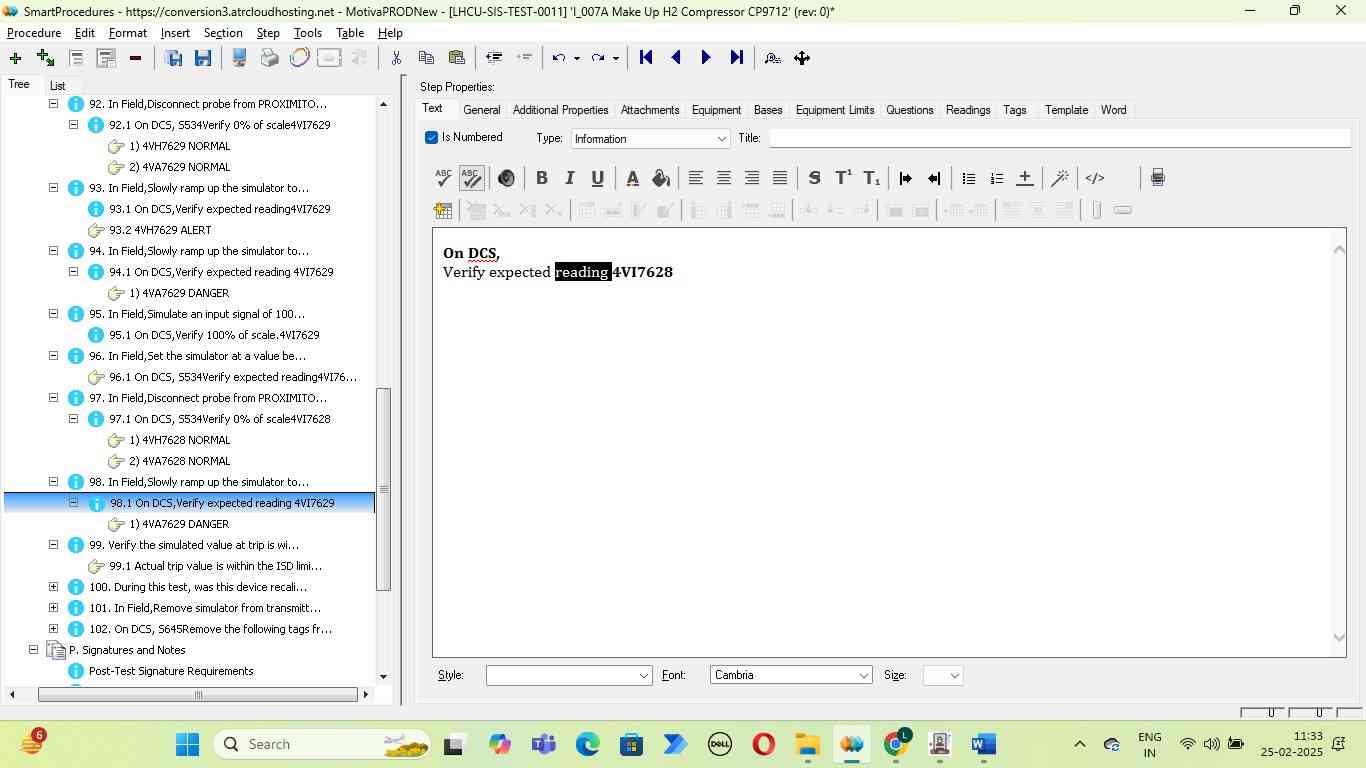Viewport: 1366px width, 768px height.
Task: Toggle Underline formatting
Action: click(597, 178)
